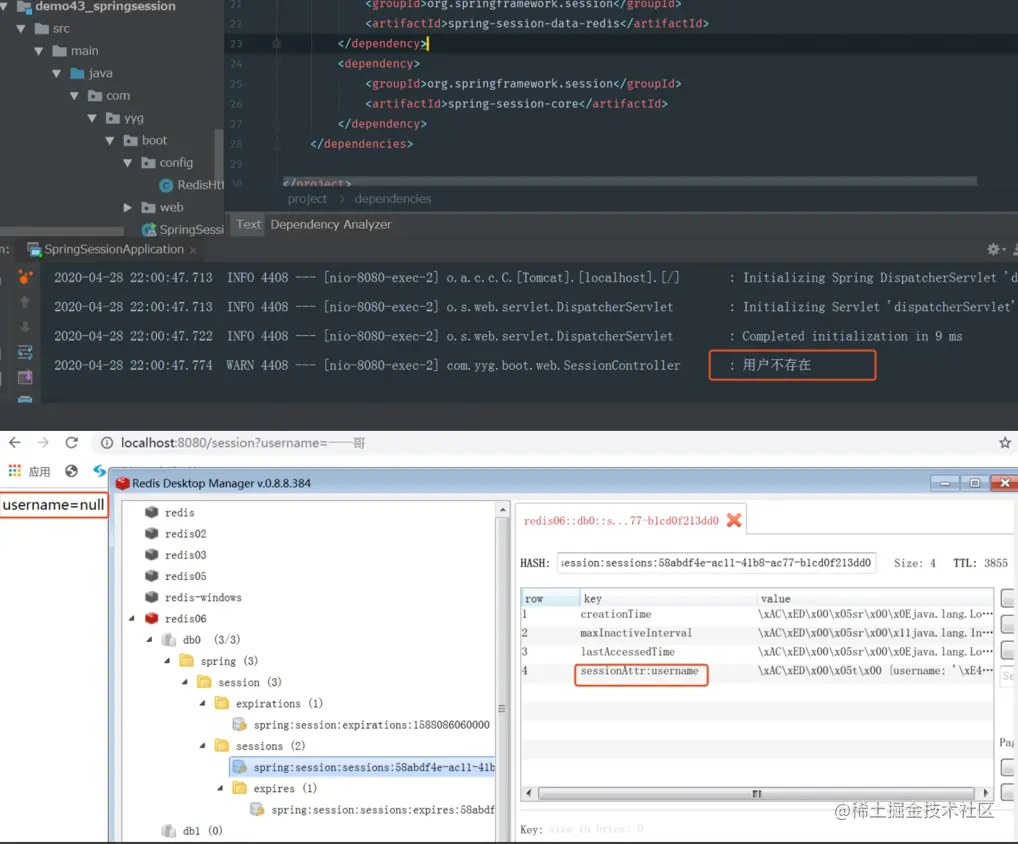The width and height of the screenshot is (1018, 844).
Task: Open the spring:session:sessions:expires key
Action: (382, 810)
